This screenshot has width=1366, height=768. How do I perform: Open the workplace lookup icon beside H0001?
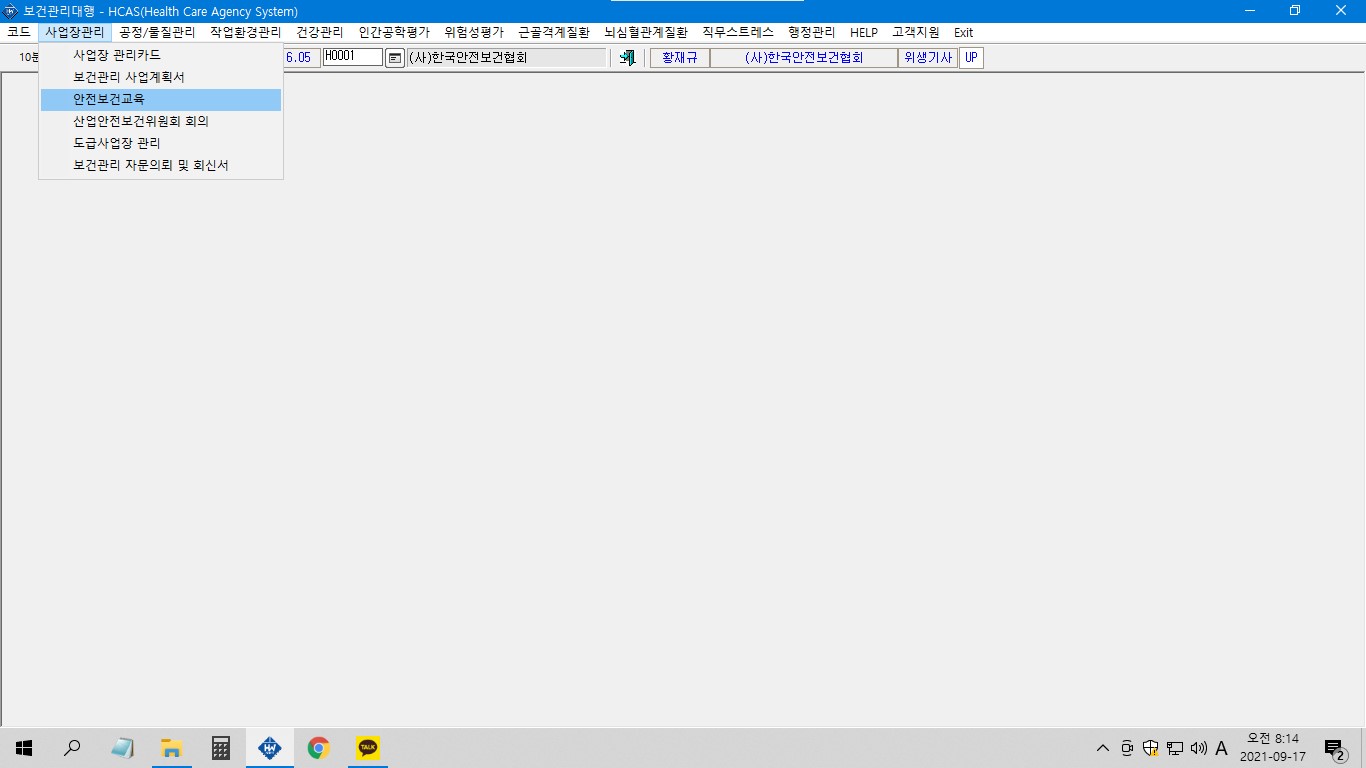click(x=395, y=58)
